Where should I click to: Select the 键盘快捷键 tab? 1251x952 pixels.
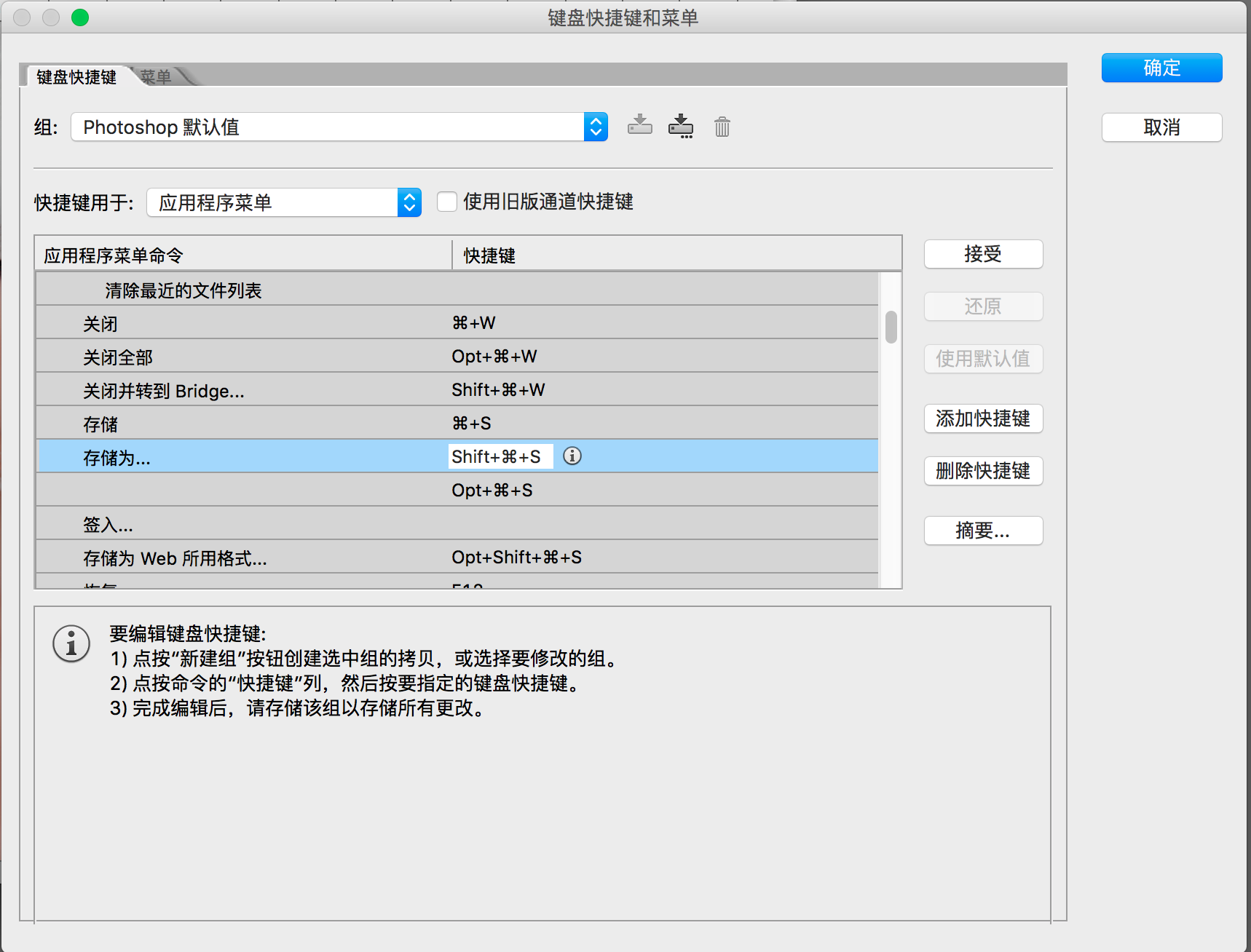(x=76, y=76)
